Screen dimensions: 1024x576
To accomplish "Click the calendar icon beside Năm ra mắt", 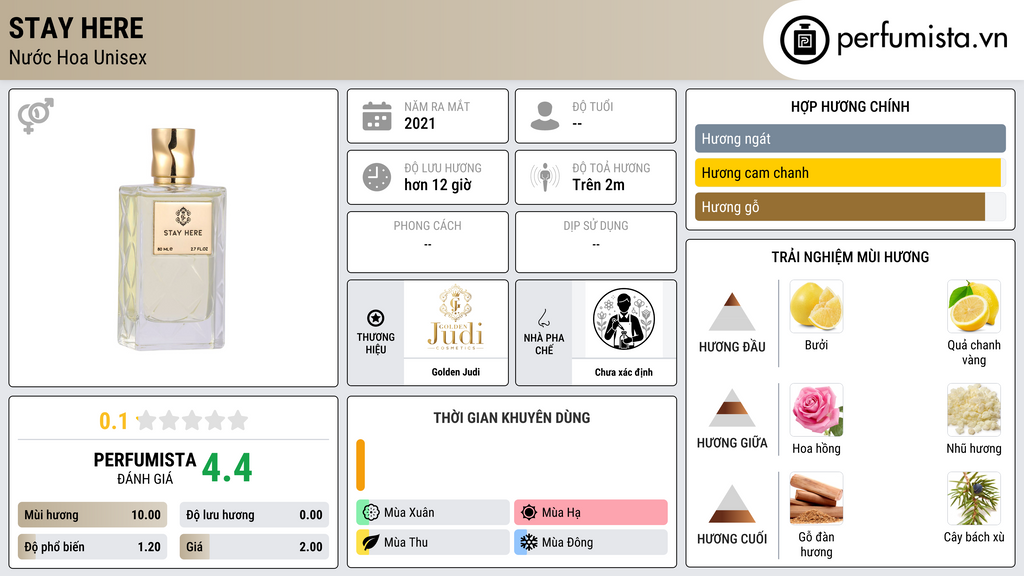I will click(x=377, y=116).
